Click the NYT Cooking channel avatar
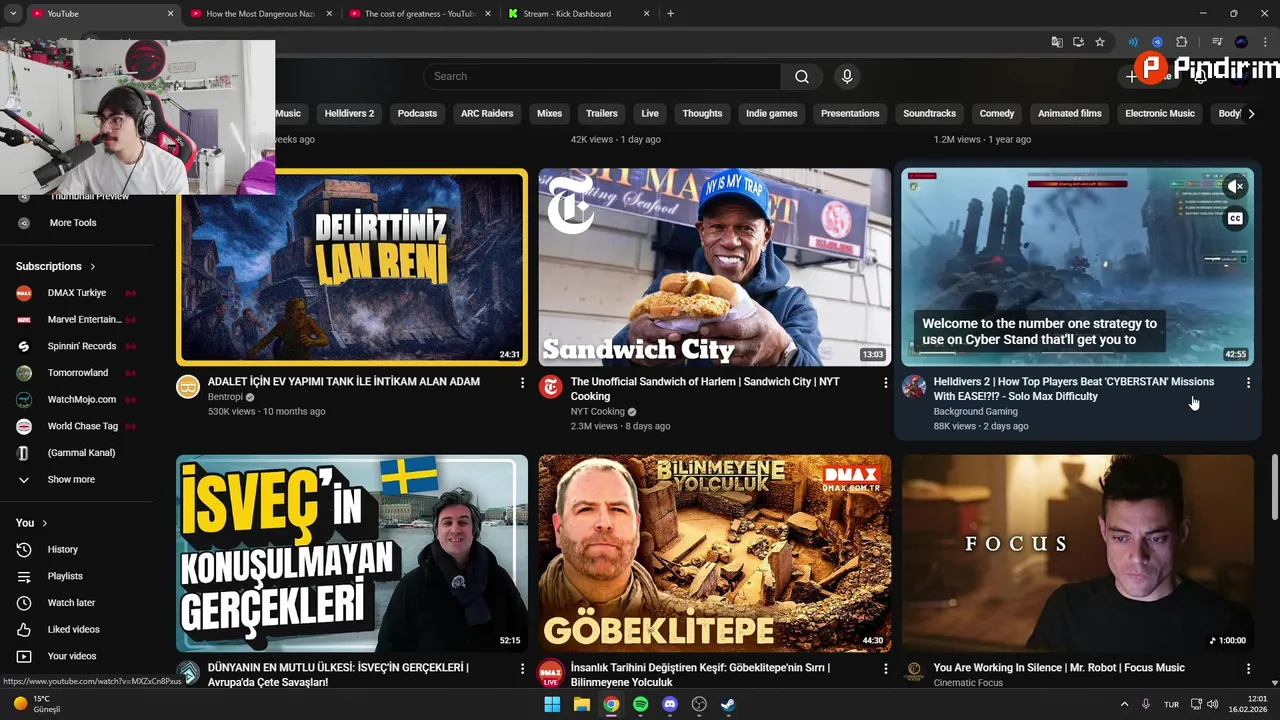 click(x=551, y=387)
